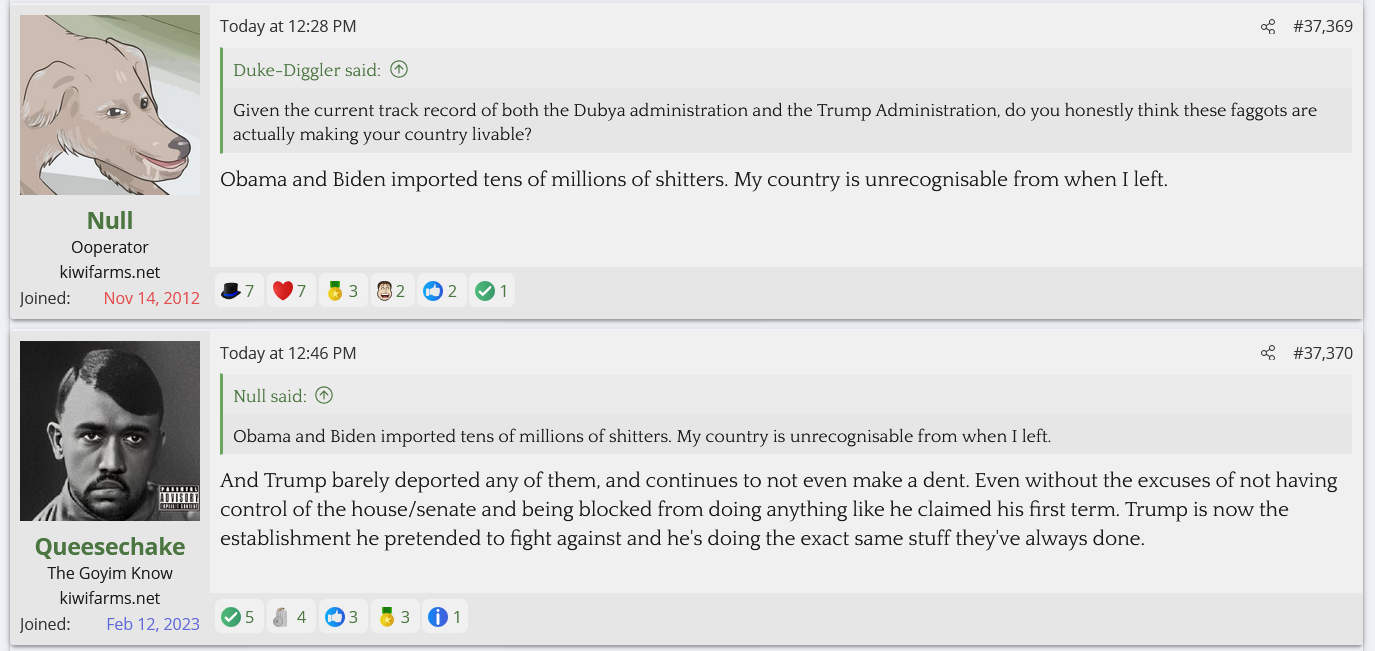Click the green checkmark reaction with 5 count

(x=231, y=617)
